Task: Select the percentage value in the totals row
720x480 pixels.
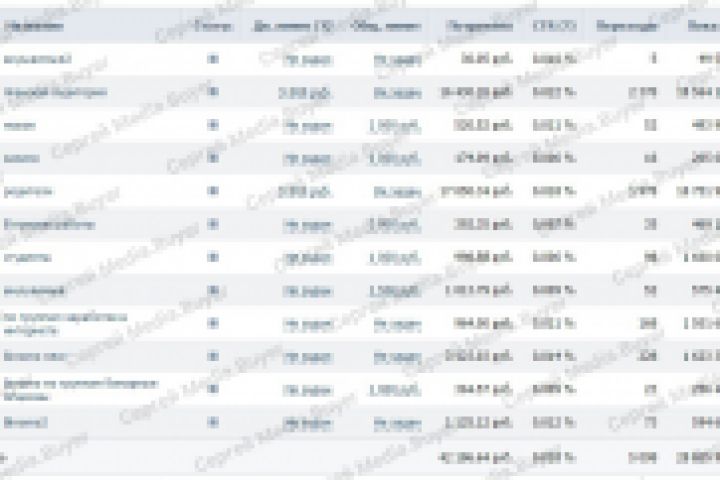Action: coord(554,457)
